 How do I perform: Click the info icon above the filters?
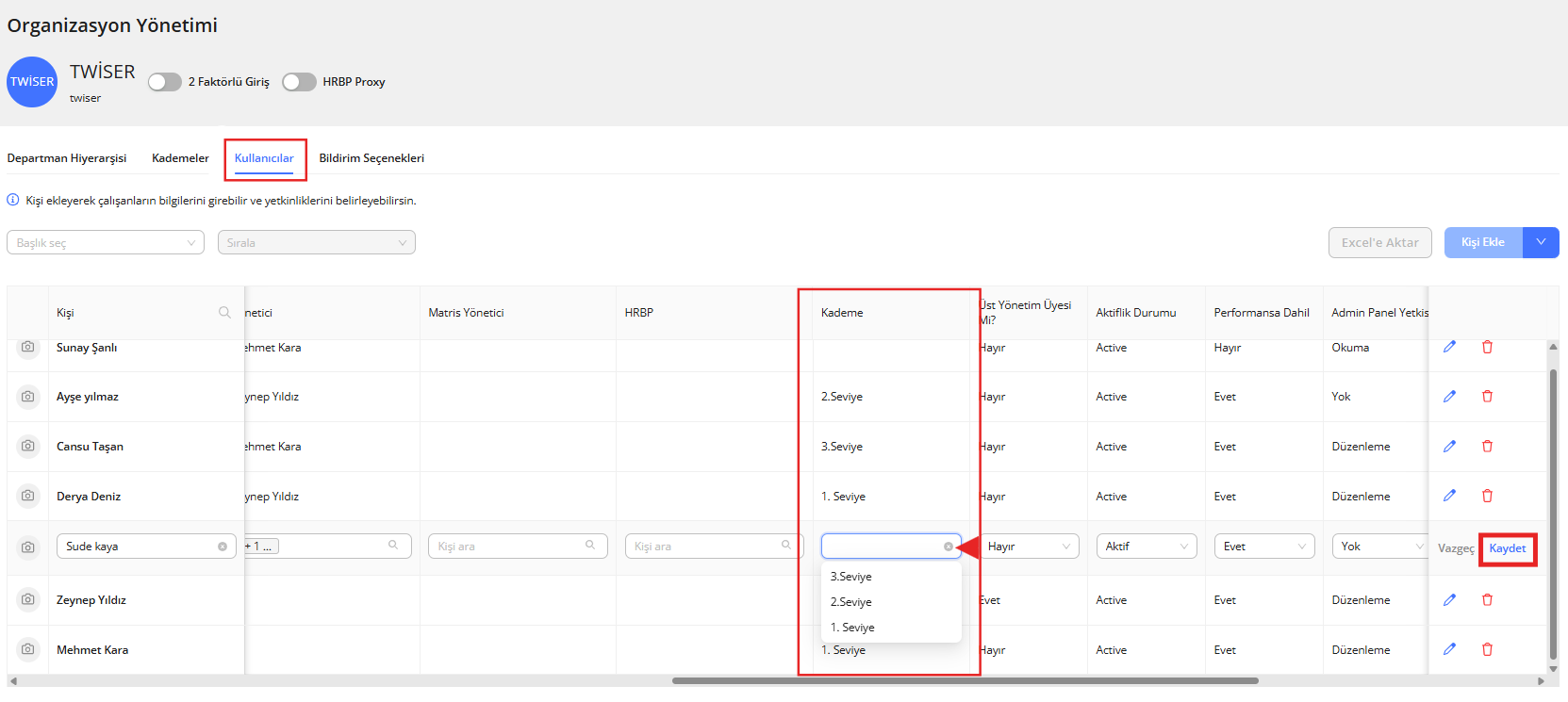tap(13, 200)
